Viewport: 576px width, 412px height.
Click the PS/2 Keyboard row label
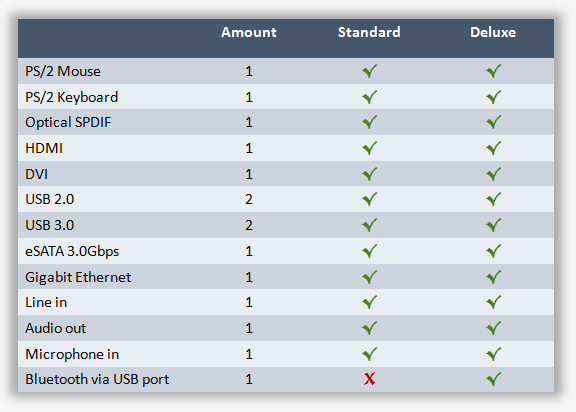pyautogui.click(x=72, y=97)
